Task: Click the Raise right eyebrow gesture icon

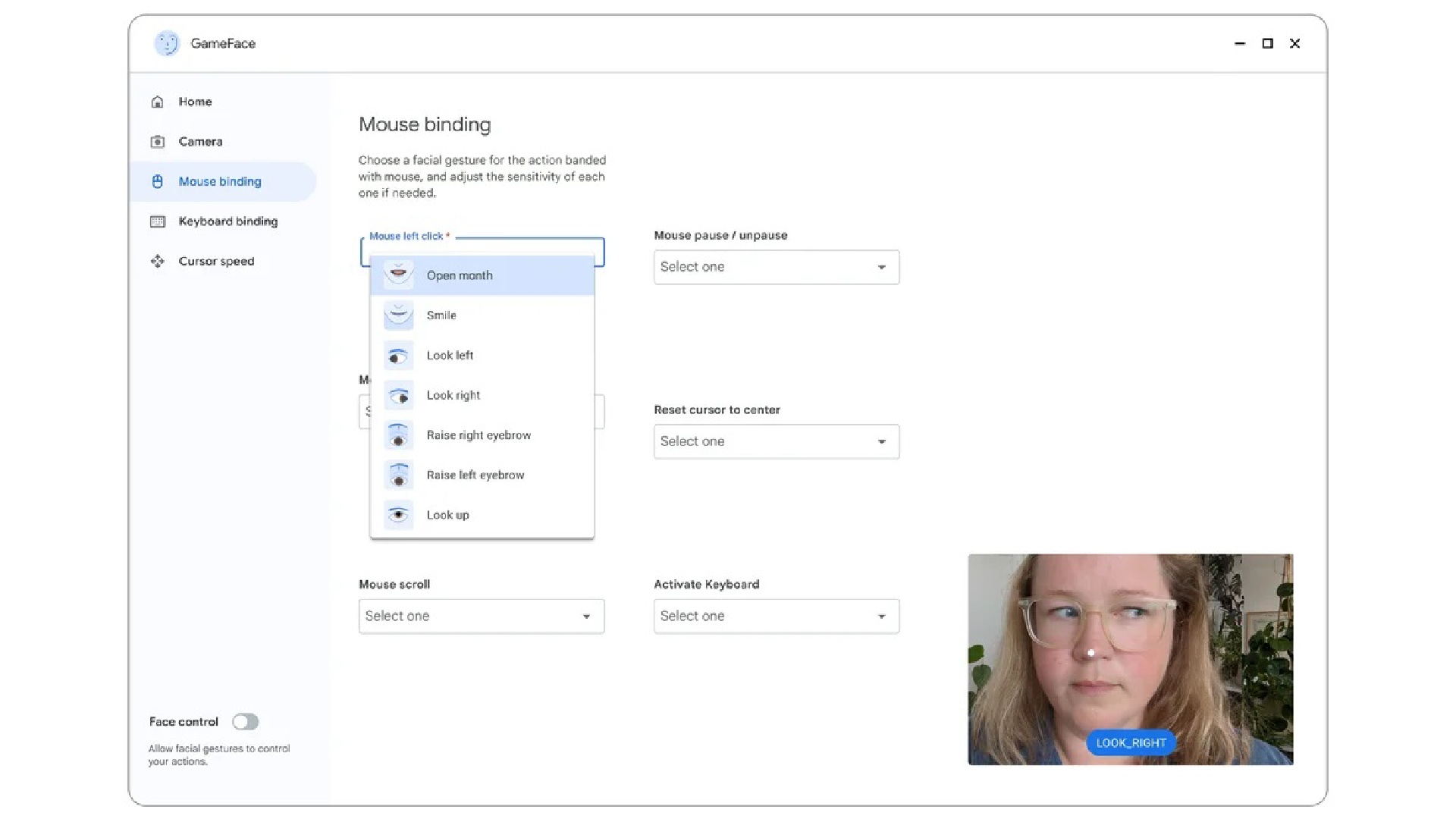Action: (397, 435)
